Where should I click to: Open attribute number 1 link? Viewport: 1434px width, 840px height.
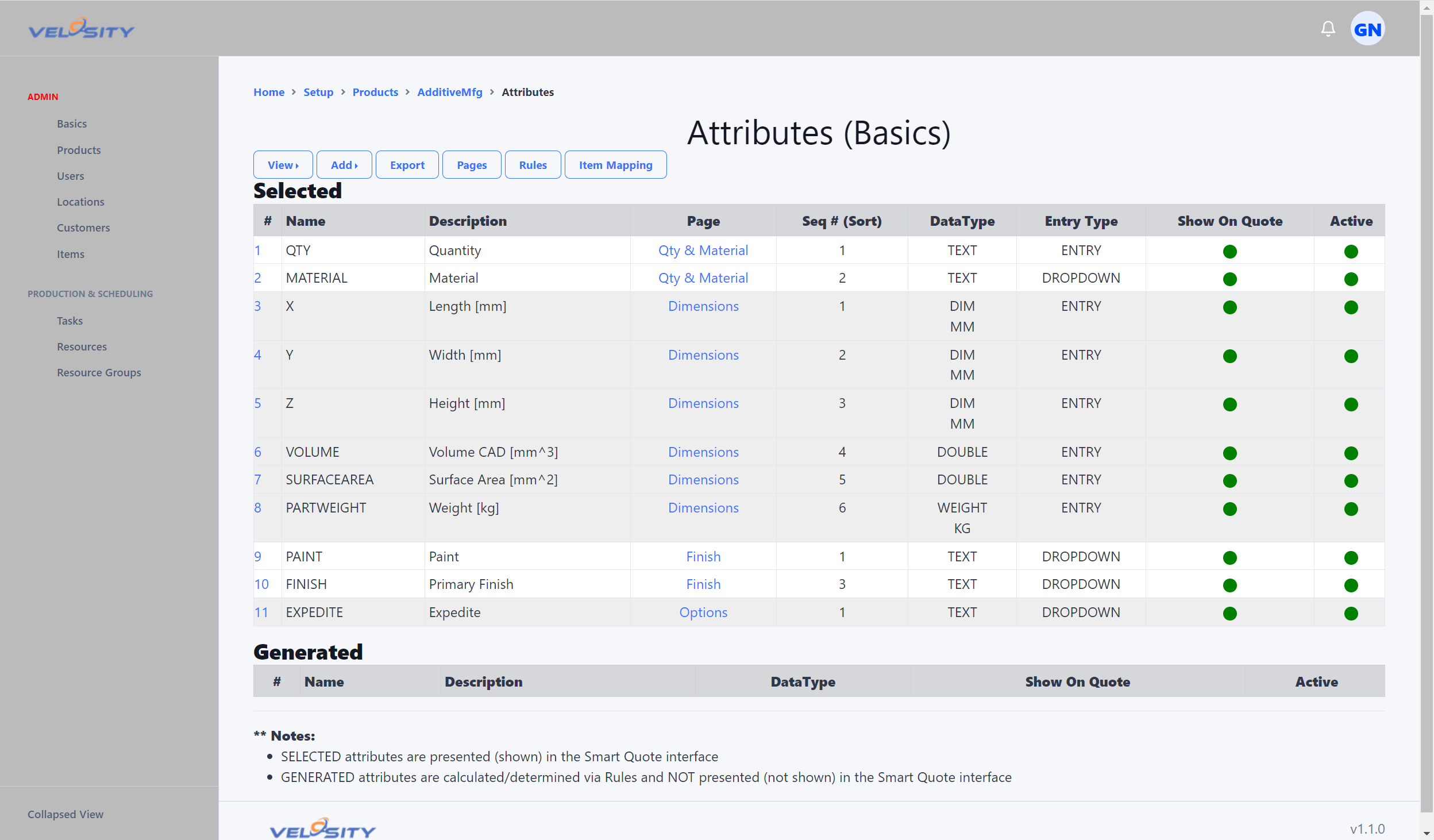click(x=257, y=251)
